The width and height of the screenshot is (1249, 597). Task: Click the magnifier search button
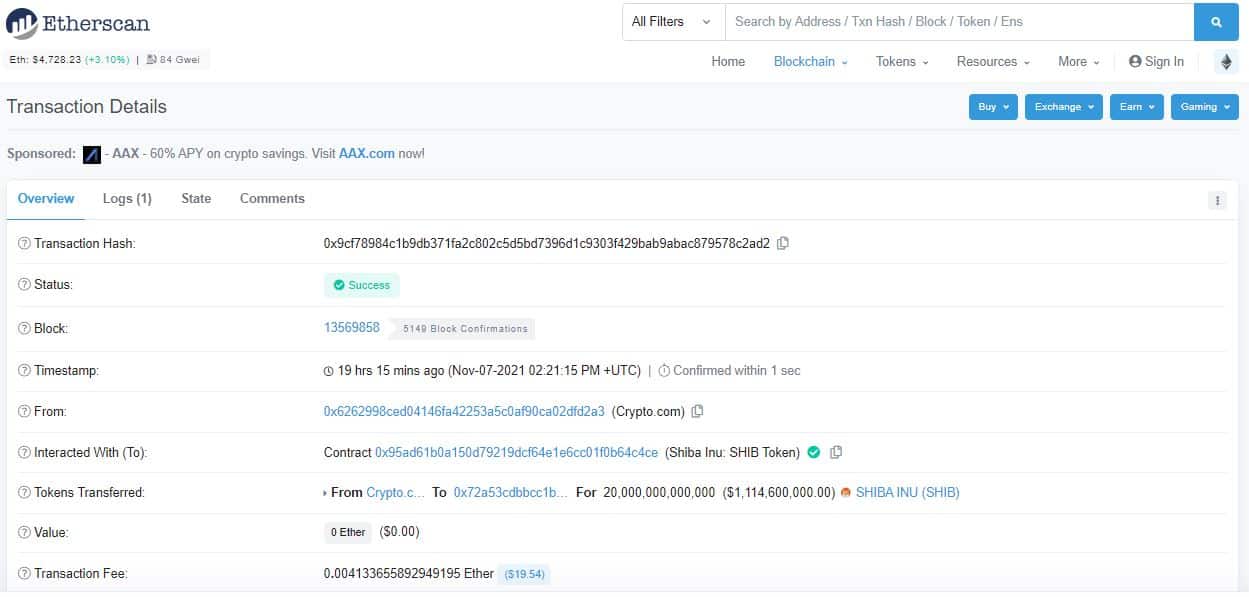[x=1216, y=22]
